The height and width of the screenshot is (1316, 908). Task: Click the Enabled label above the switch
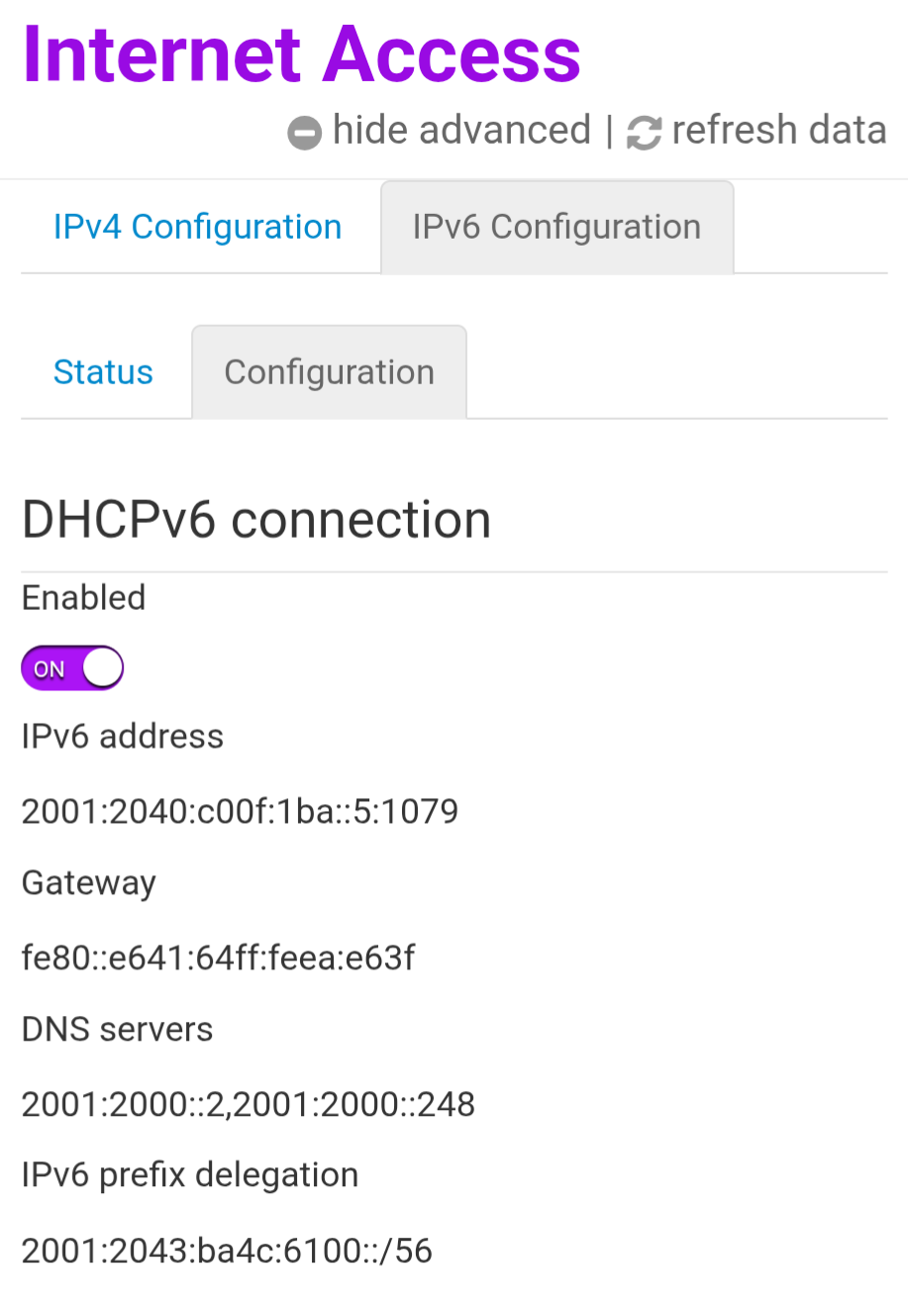pos(84,598)
